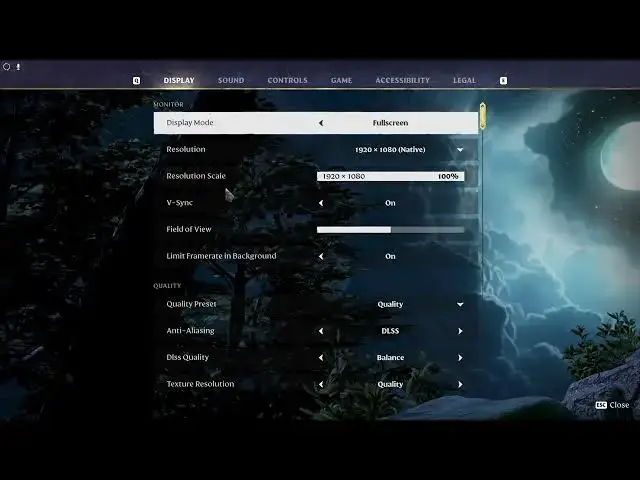Click the Texture Resolution Quality value
The image size is (640, 480).
[x=390, y=384]
